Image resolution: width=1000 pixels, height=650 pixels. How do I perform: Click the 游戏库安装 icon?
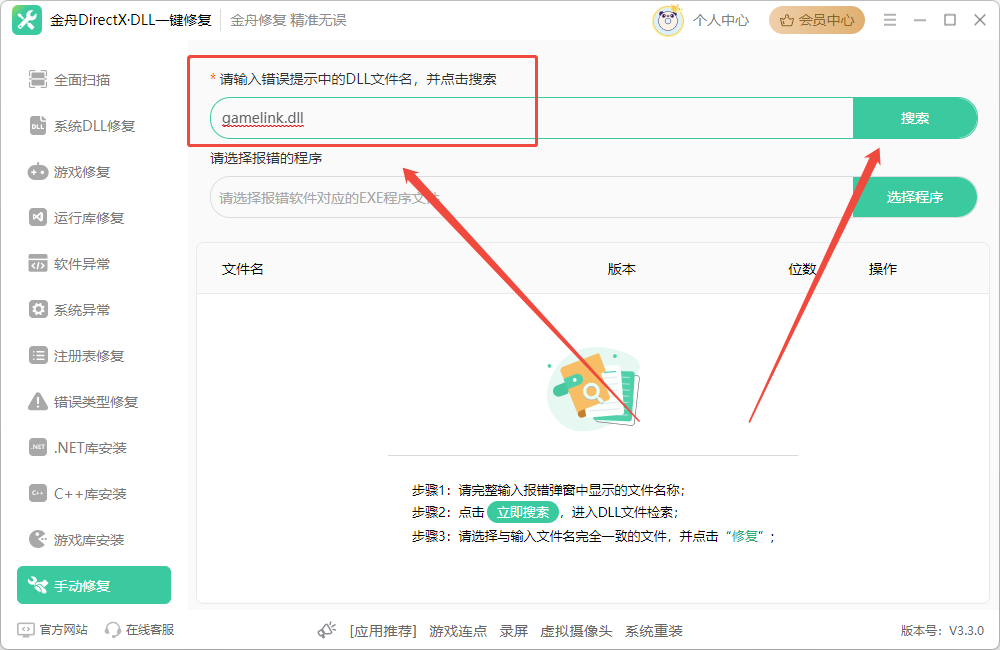tap(38, 539)
